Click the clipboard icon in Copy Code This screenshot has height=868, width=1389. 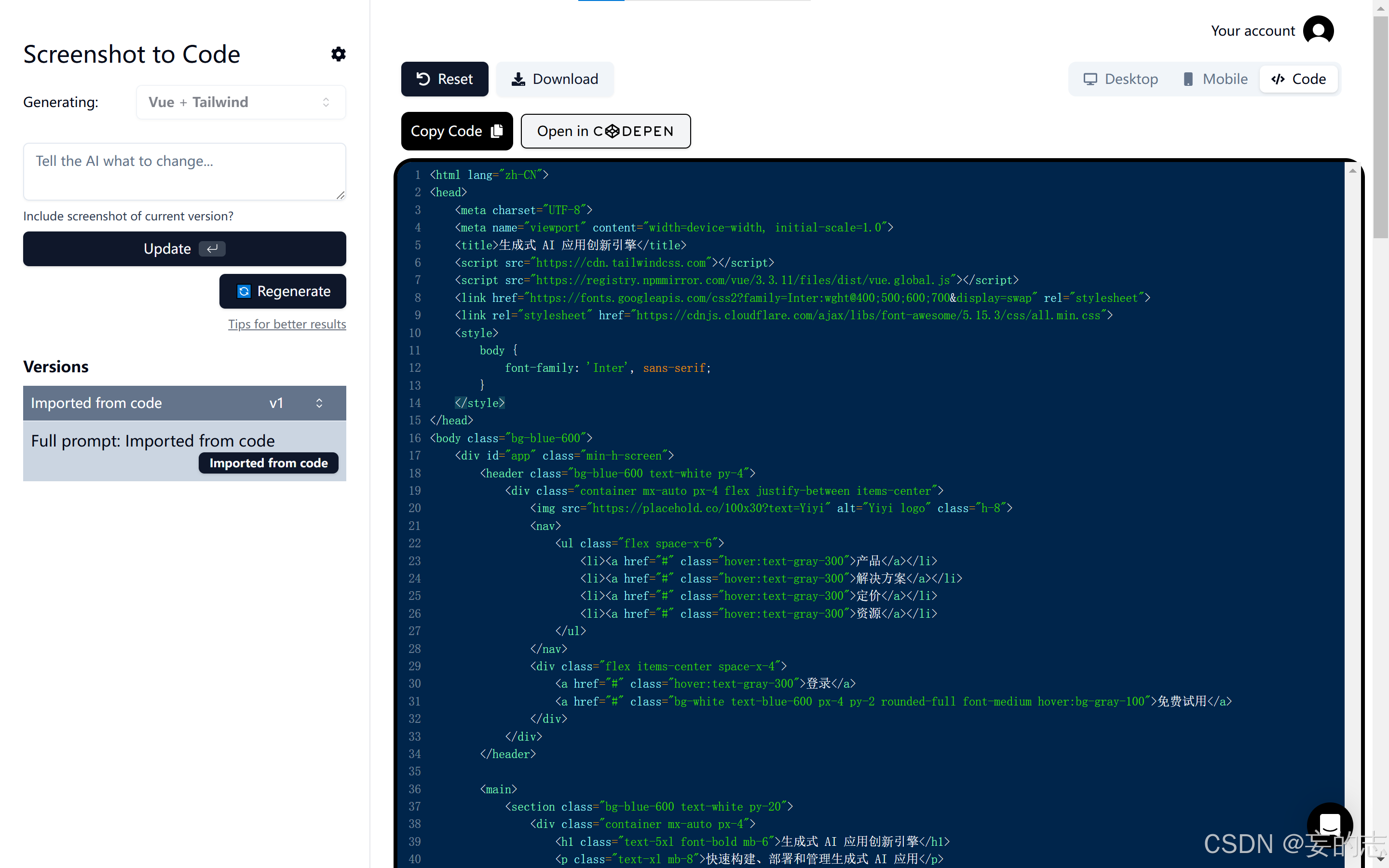[497, 131]
